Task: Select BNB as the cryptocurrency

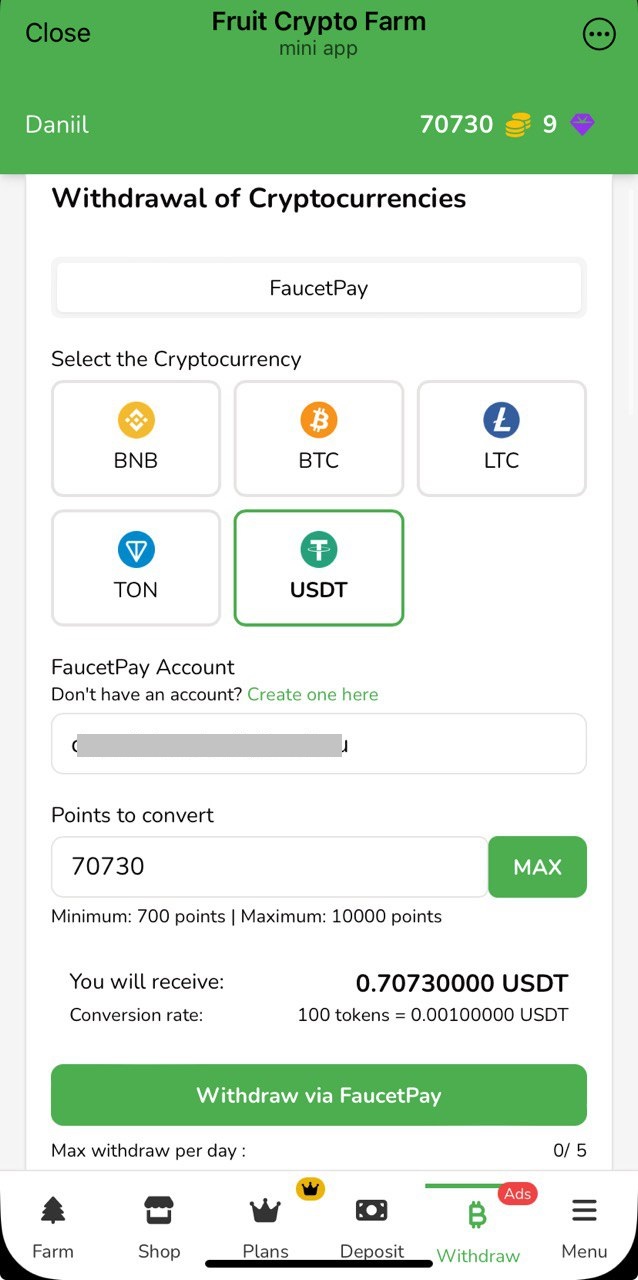Action: [x=136, y=438]
